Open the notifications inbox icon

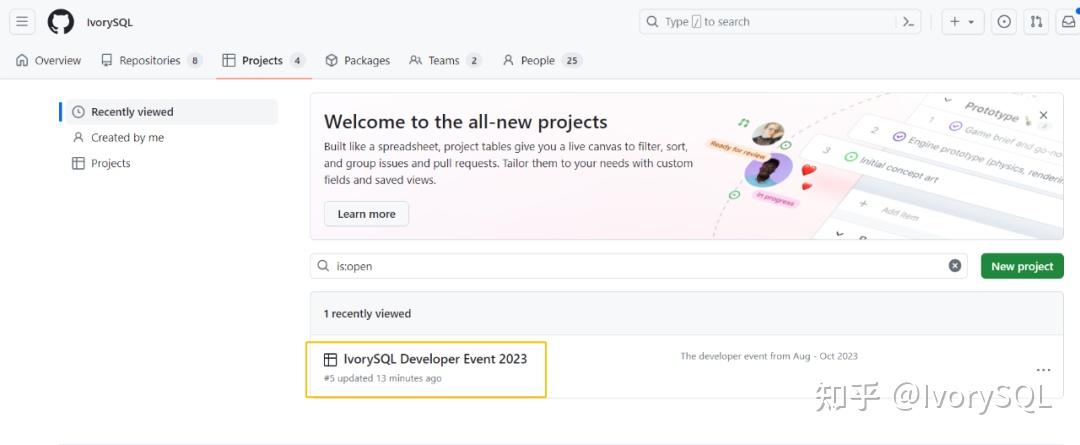coord(1067,22)
